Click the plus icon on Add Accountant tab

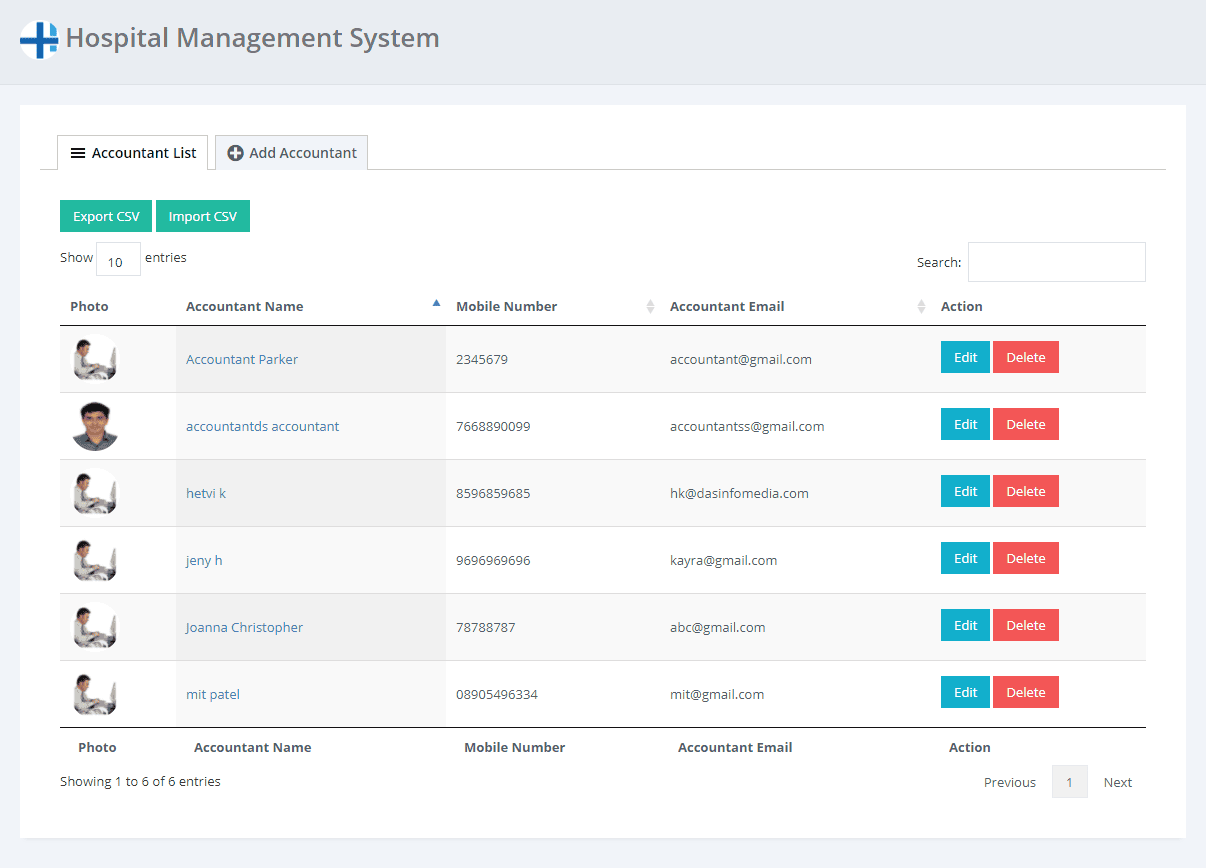[x=235, y=153]
